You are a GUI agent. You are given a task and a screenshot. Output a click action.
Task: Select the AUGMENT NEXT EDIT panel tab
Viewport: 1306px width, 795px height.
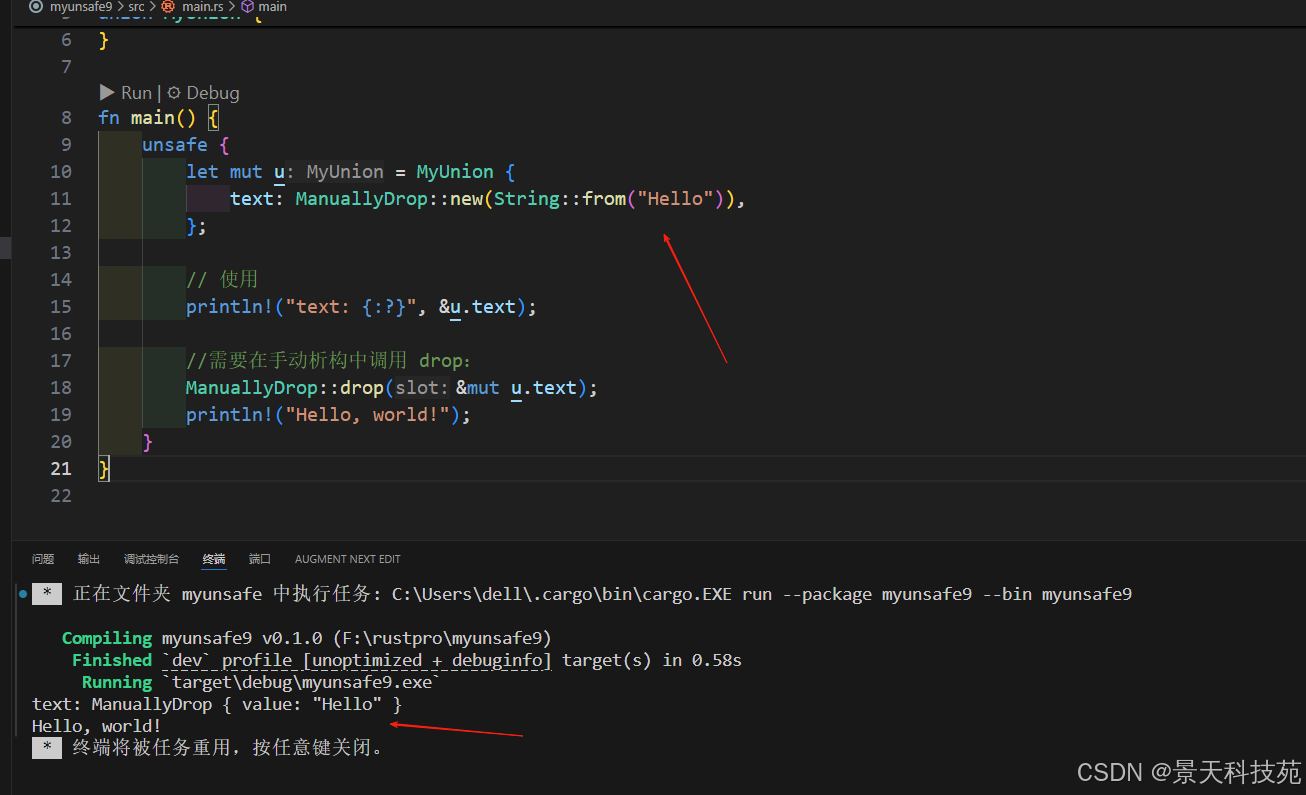click(347, 559)
